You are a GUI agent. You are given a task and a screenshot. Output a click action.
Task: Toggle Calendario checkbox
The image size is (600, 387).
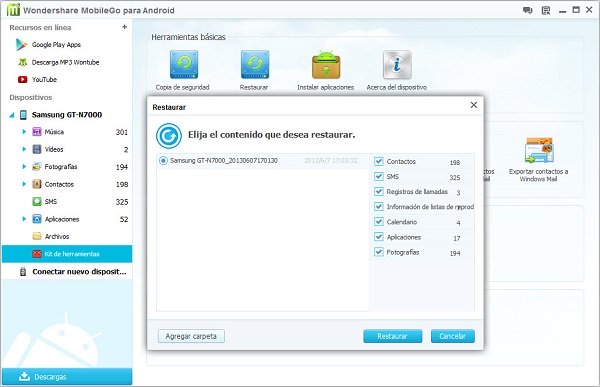pos(379,222)
